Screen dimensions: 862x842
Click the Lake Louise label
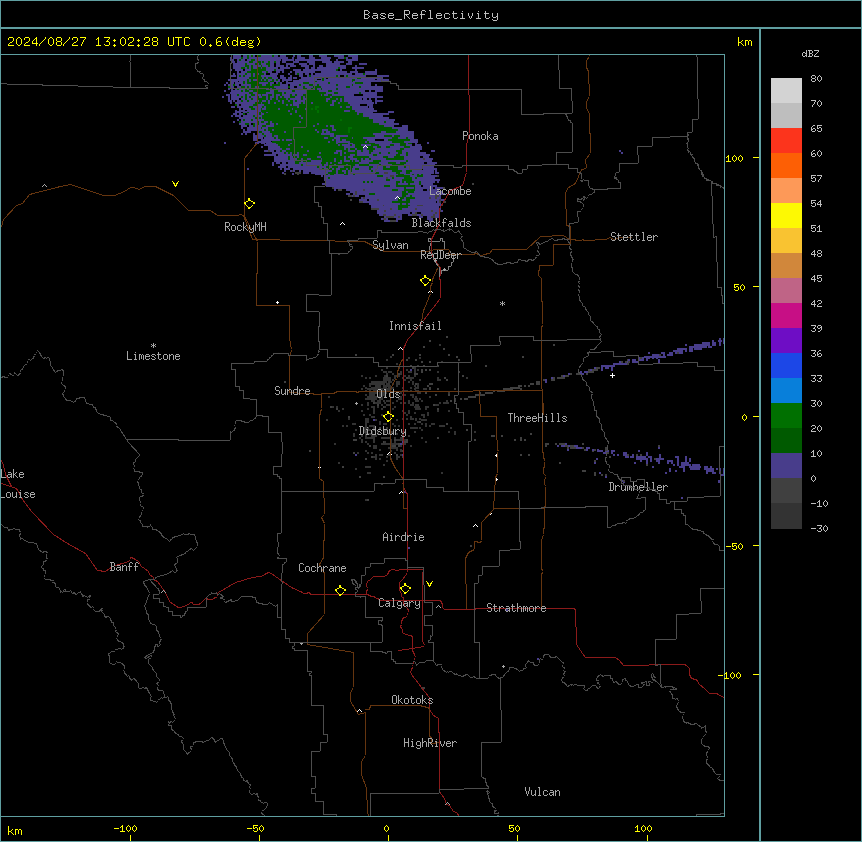pyautogui.click(x=18, y=484)
